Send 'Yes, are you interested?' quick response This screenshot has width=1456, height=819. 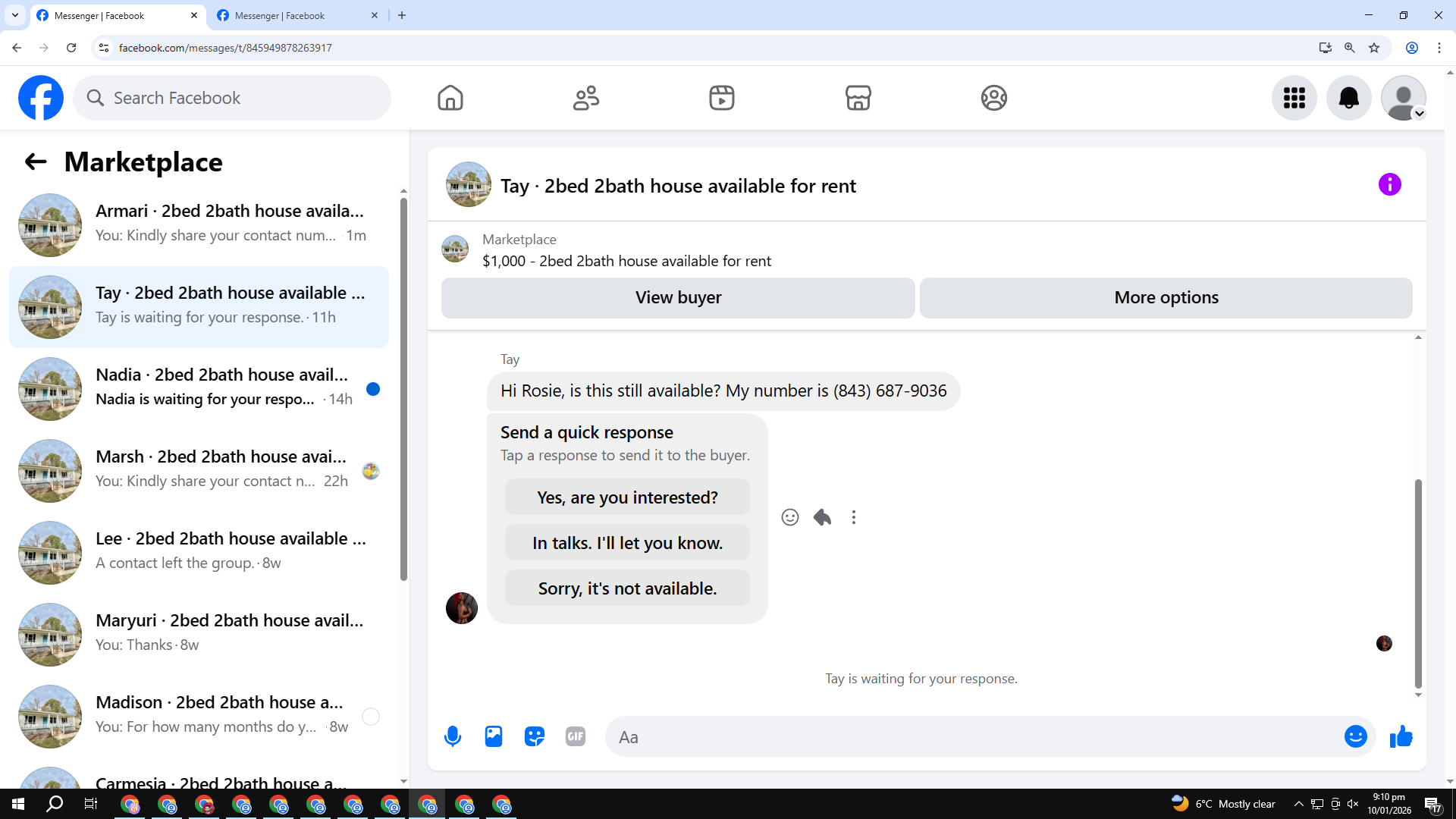(x=627, y=497)
